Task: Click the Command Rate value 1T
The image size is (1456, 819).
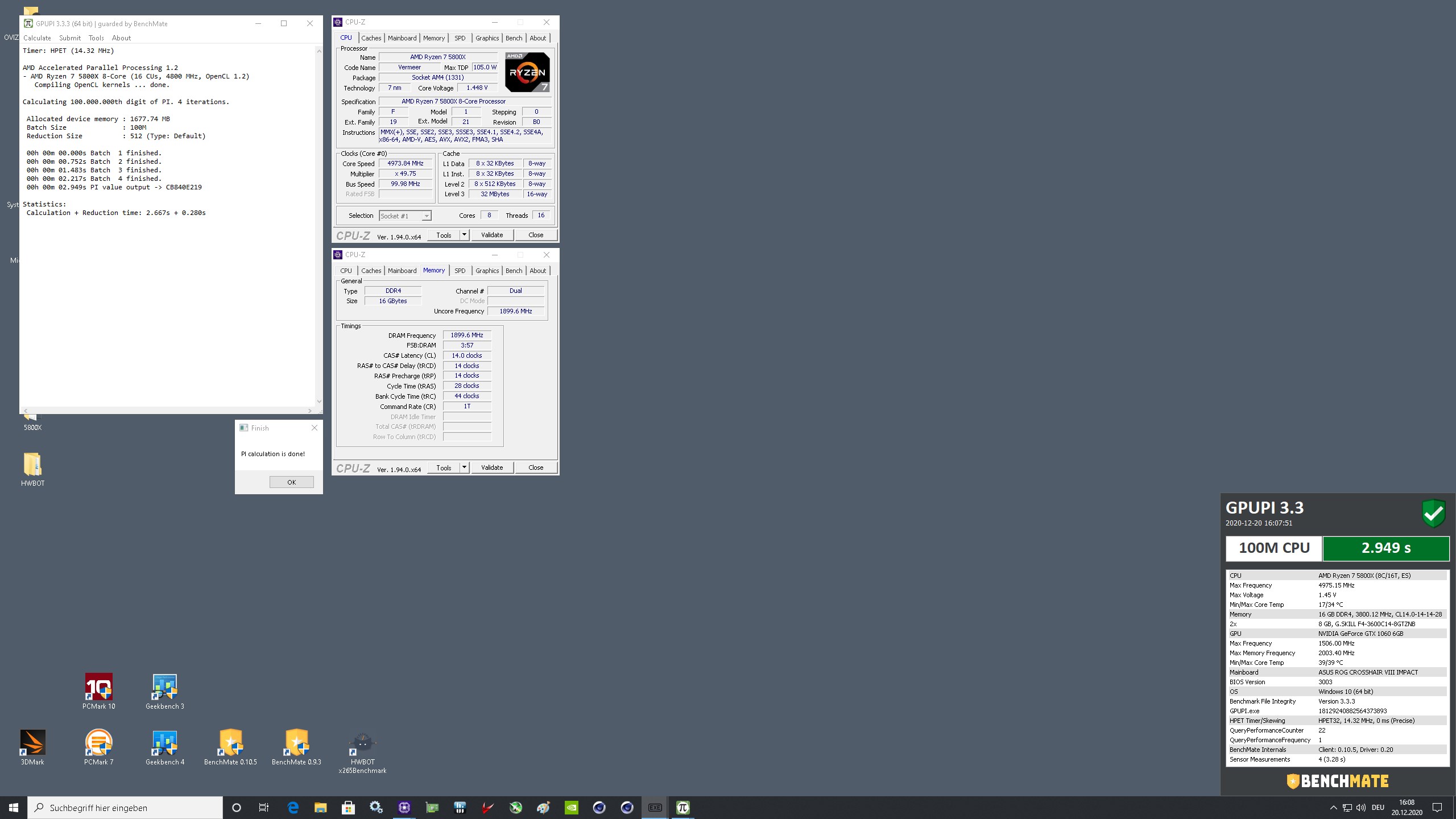Action: click(467, 407)
